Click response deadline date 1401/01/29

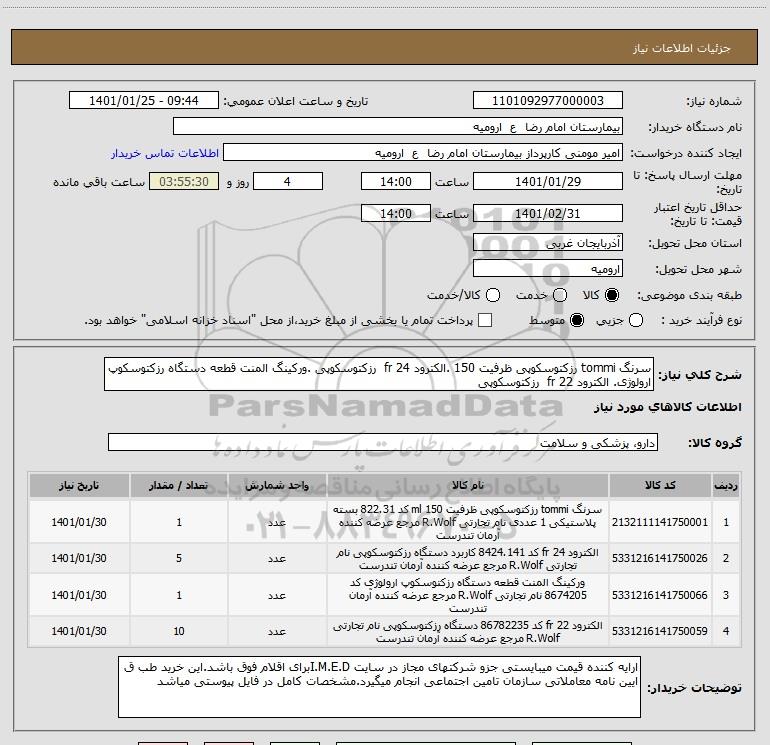548,181
